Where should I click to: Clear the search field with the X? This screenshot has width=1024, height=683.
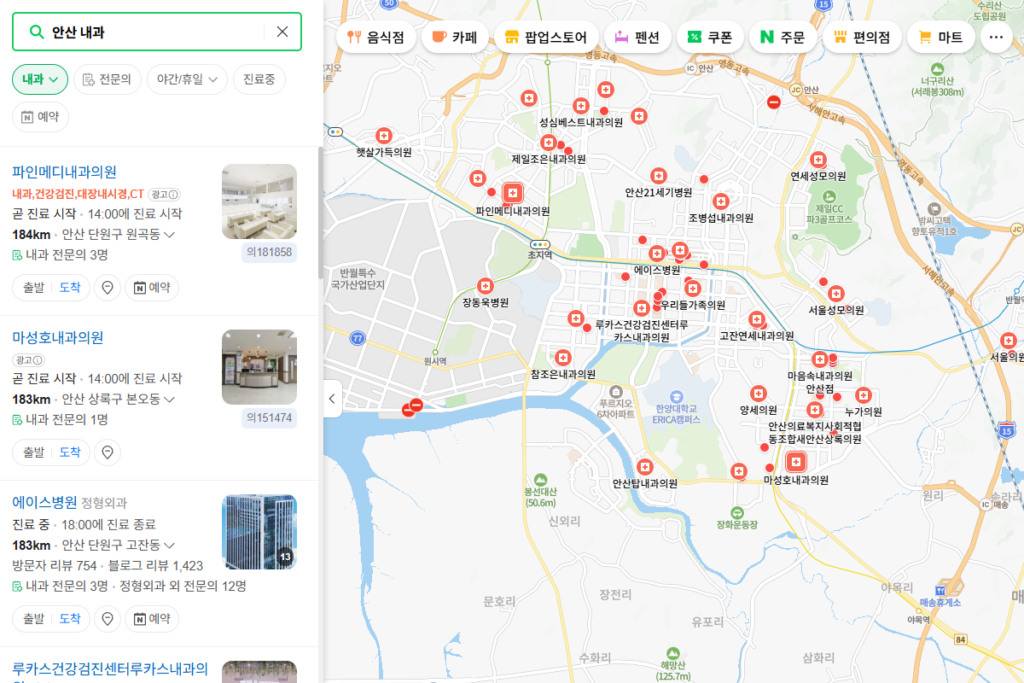click(x=282, y=31)
